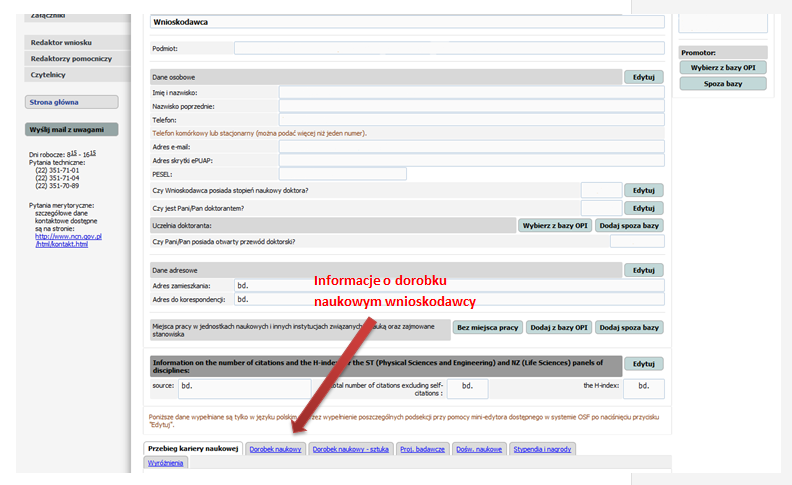
Task: Click the mobile or landline phone hint text
Action: pyautogui.click(x=260, y=133)
